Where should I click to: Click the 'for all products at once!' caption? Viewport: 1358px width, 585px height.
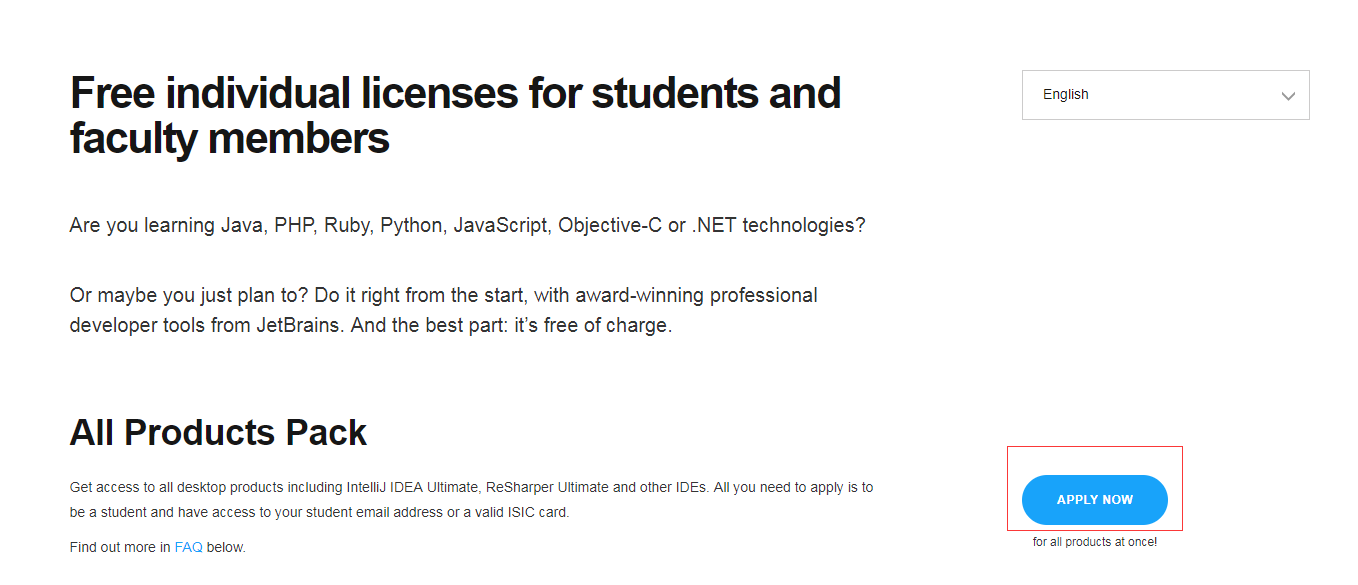tap(1094, 542)
